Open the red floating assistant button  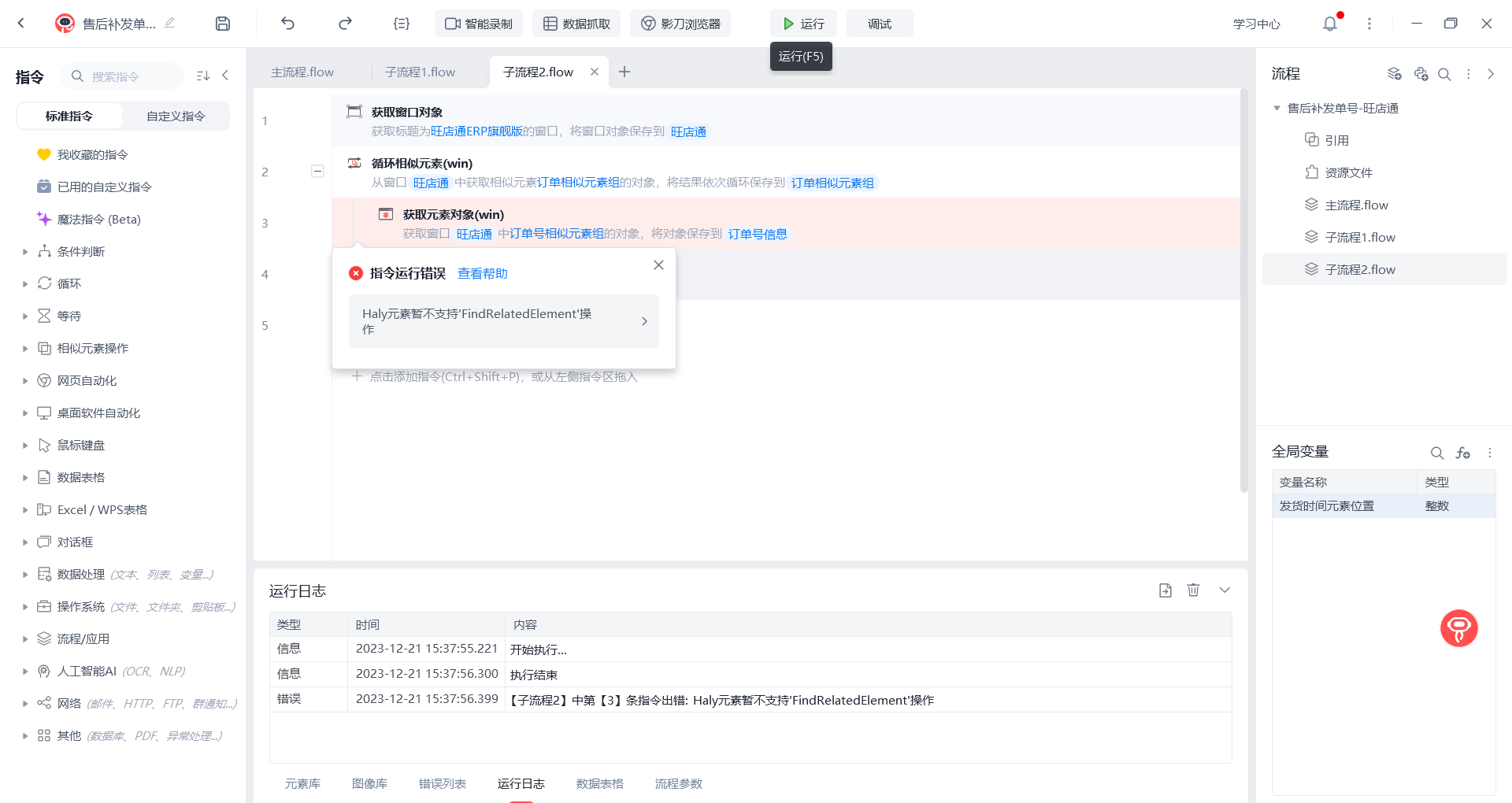(x=1459, y=628)
